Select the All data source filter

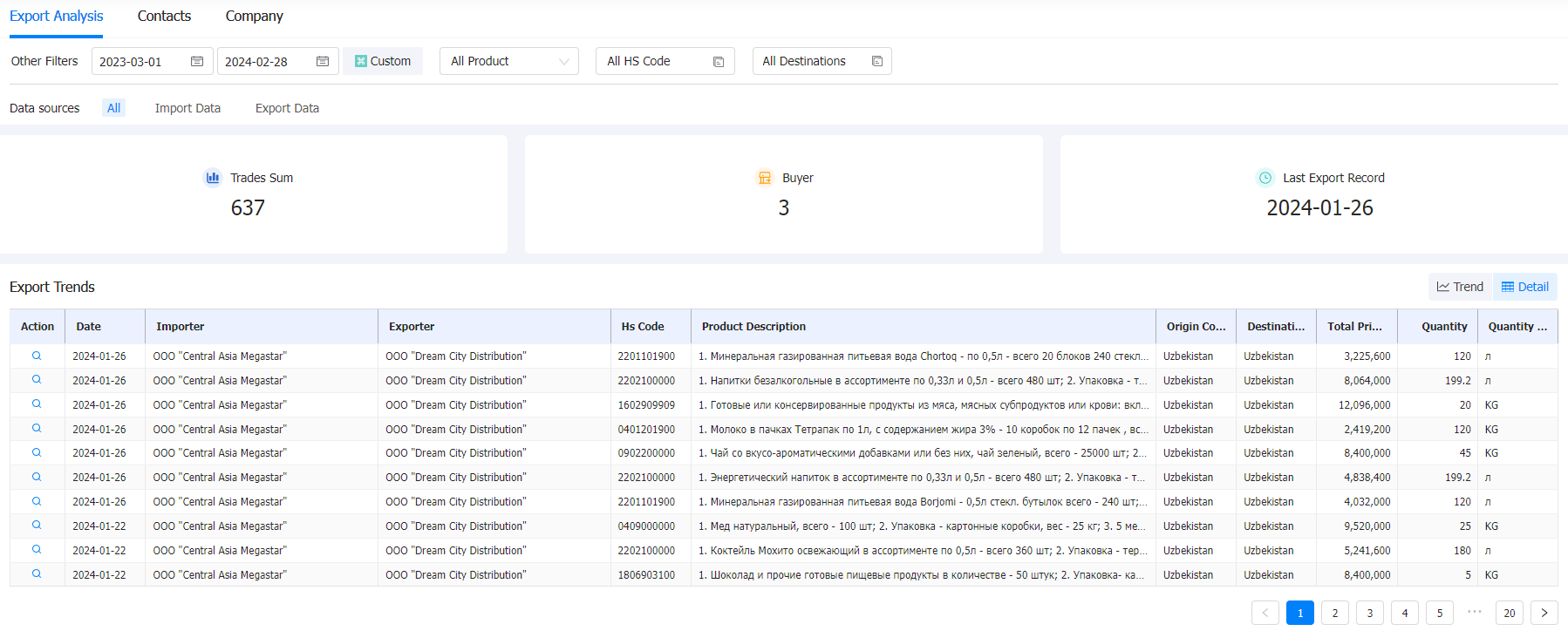point(113,108)
